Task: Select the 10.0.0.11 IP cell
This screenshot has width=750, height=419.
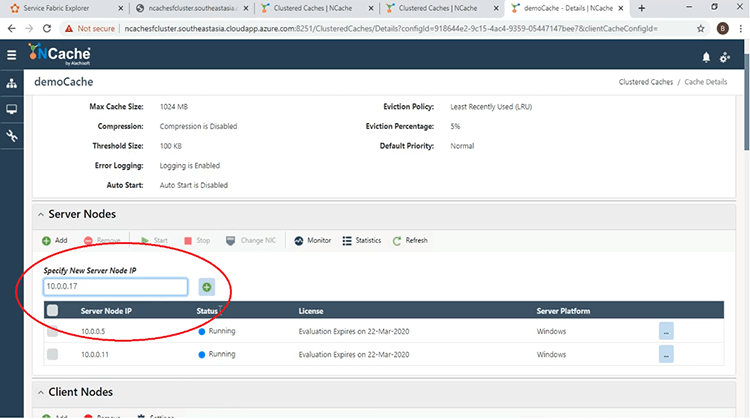Action: point(95,354)
